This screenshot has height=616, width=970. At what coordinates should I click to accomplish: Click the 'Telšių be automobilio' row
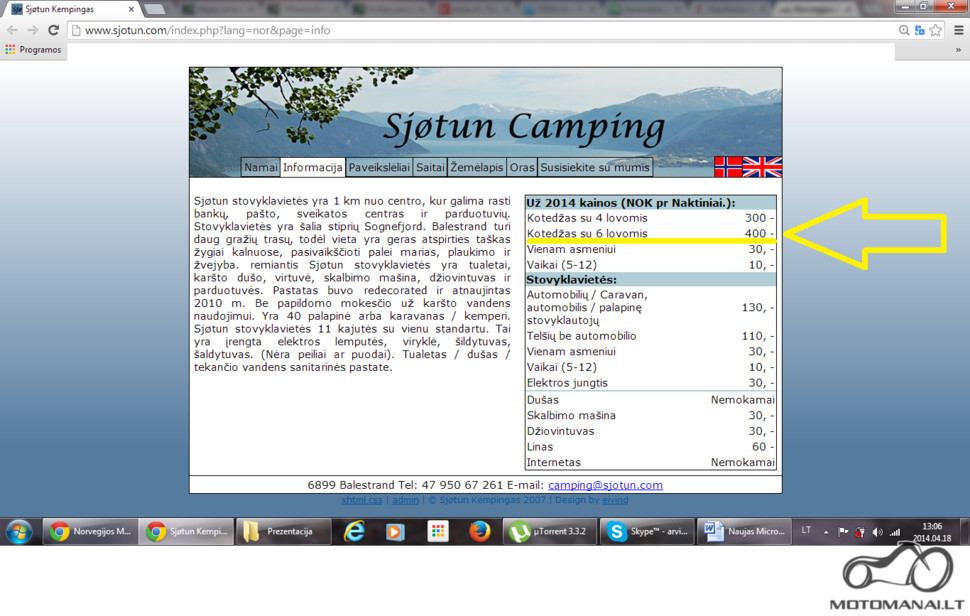pos(650,336)
